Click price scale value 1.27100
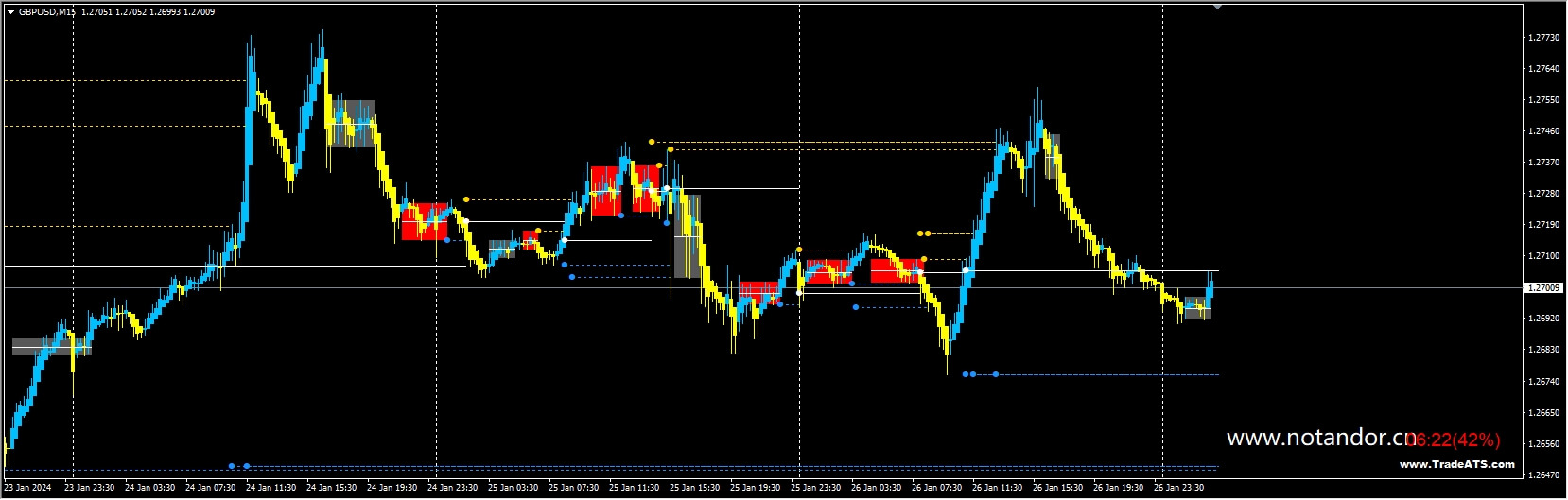 pos(1544,256)
